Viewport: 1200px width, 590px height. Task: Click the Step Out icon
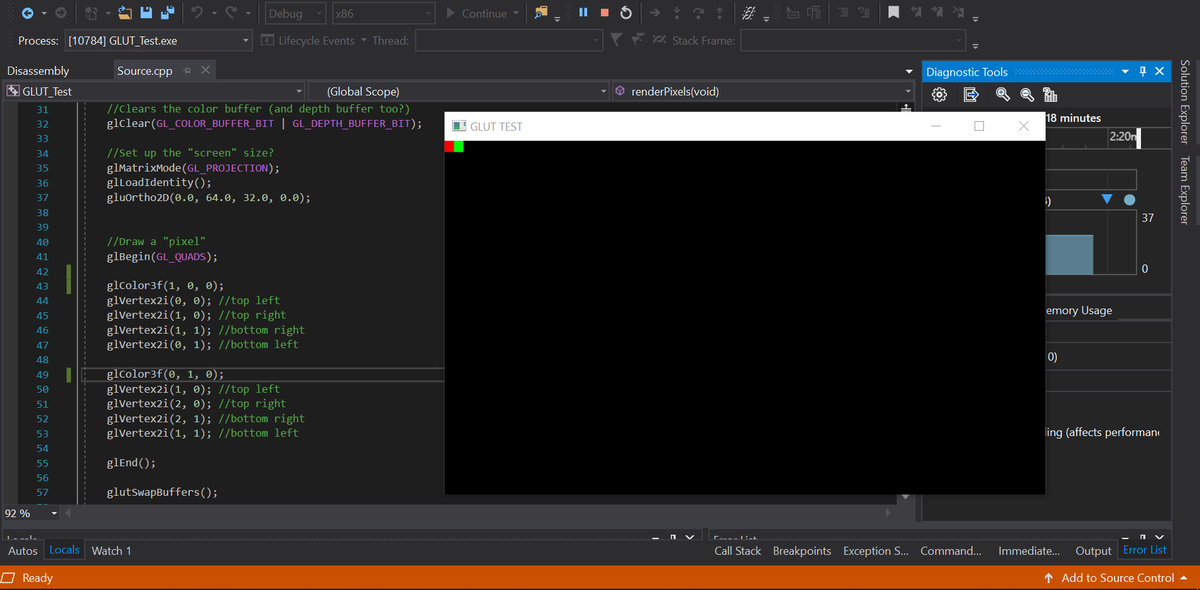click(x=719, y=14)
